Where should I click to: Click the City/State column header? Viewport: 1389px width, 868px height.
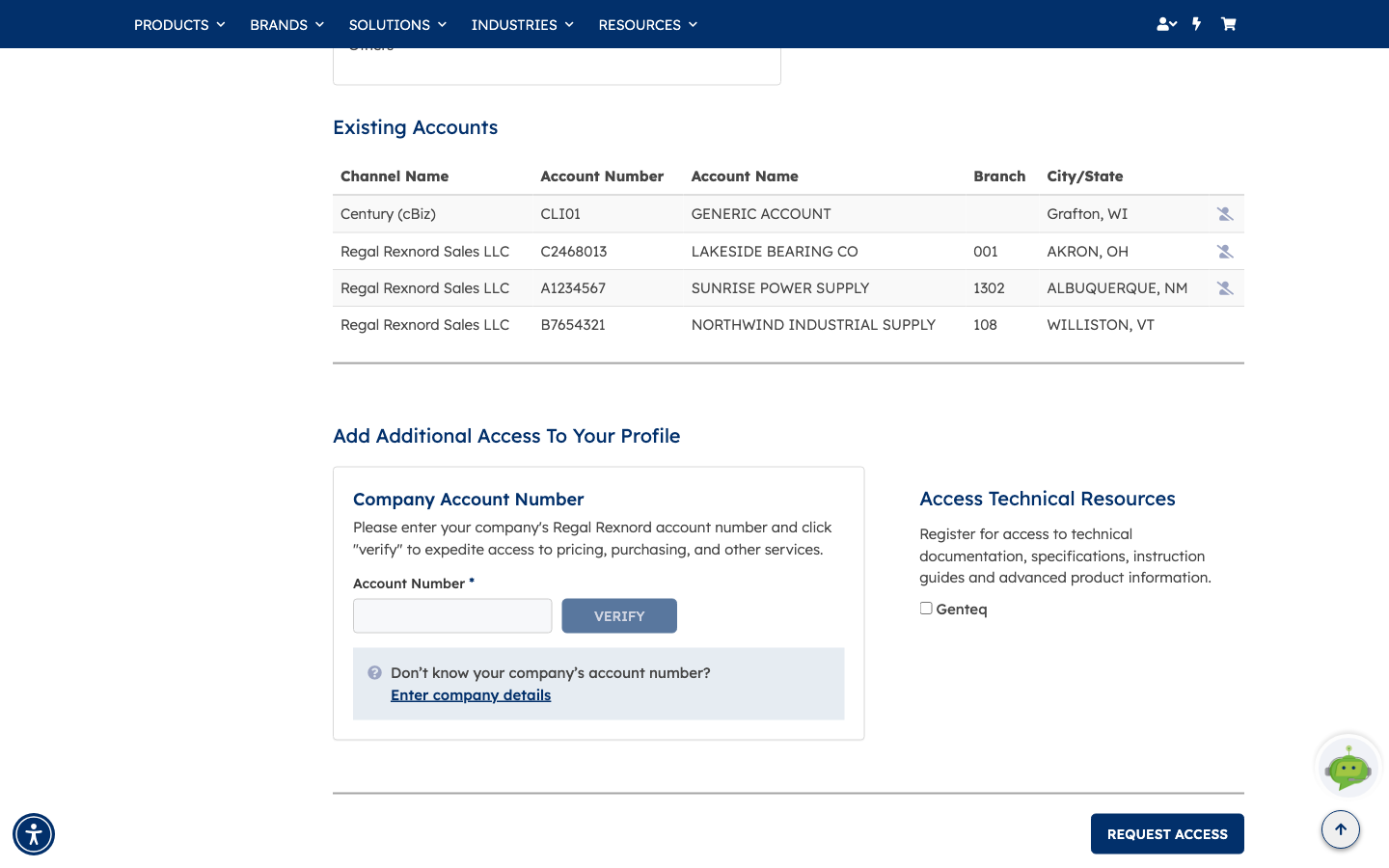pyautogui.click(x=1085, y=176)
